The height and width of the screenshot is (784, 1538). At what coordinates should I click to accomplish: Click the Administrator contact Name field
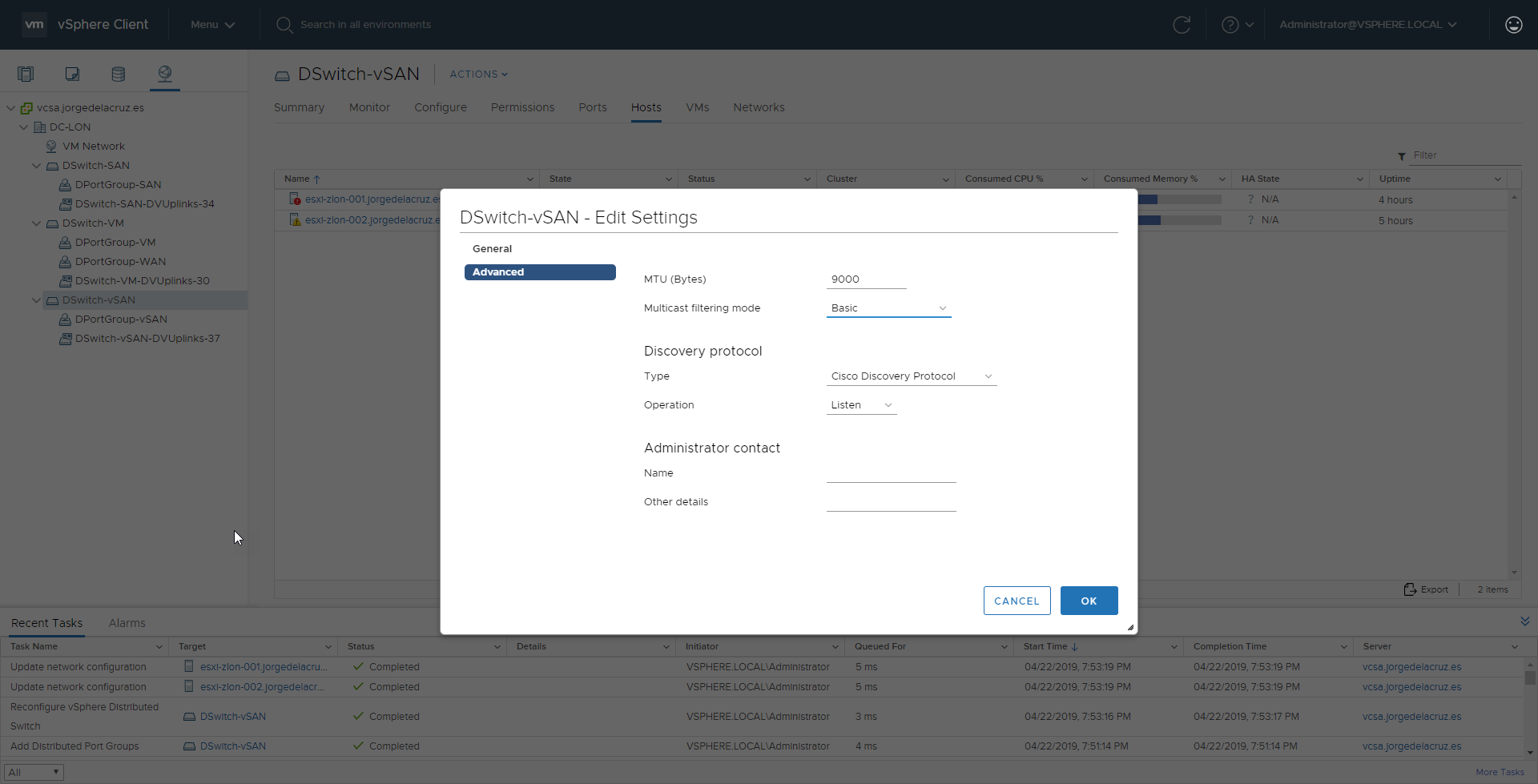point(892,473)
